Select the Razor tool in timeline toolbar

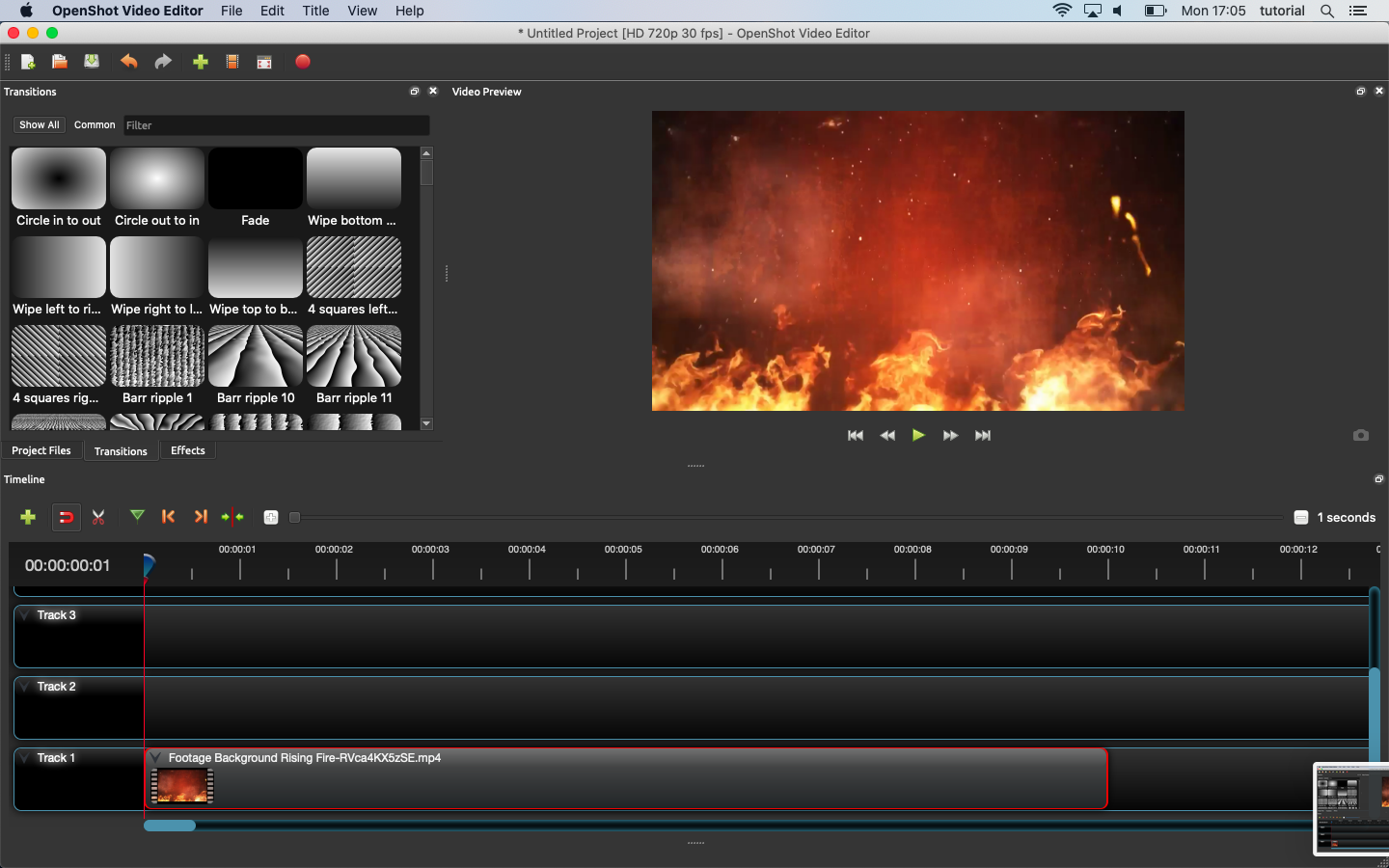(98, 517)
